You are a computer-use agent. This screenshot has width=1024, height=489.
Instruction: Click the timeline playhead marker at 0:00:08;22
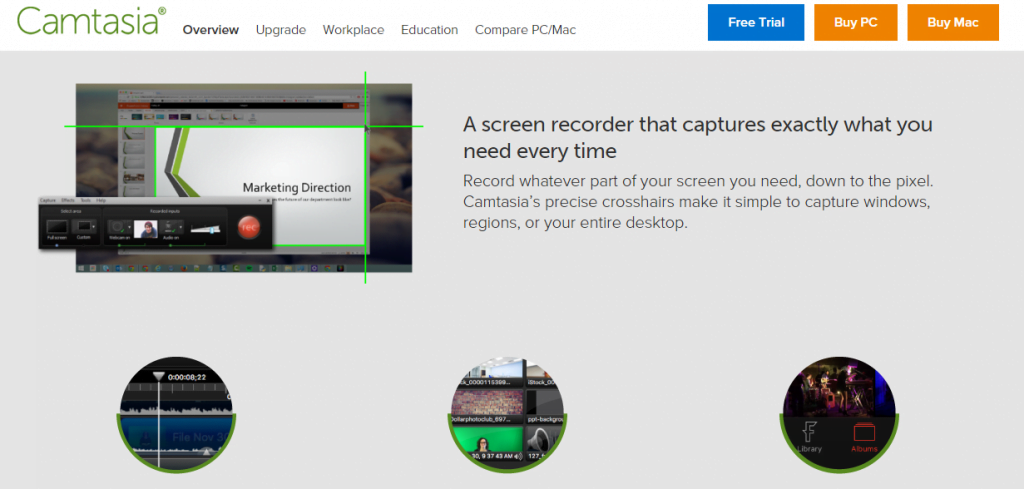[159, 377]
